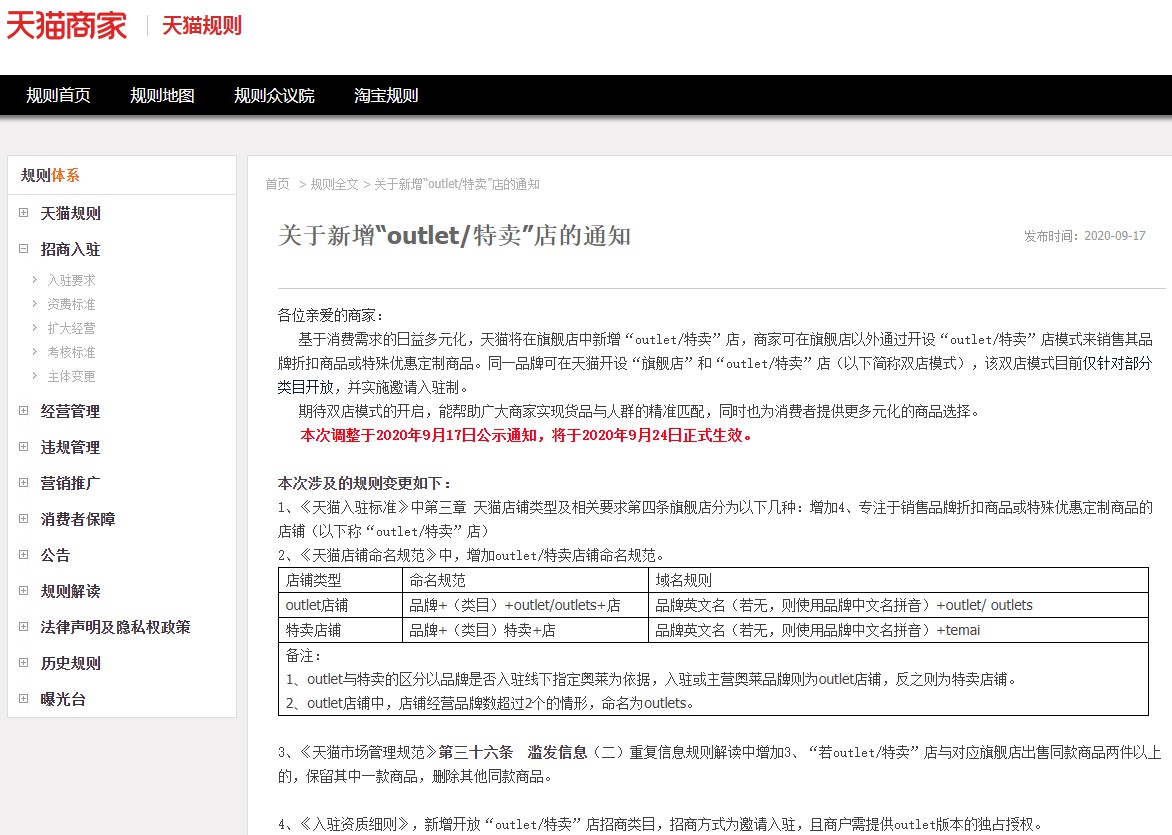Viewport: 1172px width, 835px height.
Task: Click the publish date 2020-09-17
Action: (x=1114, y=235)
